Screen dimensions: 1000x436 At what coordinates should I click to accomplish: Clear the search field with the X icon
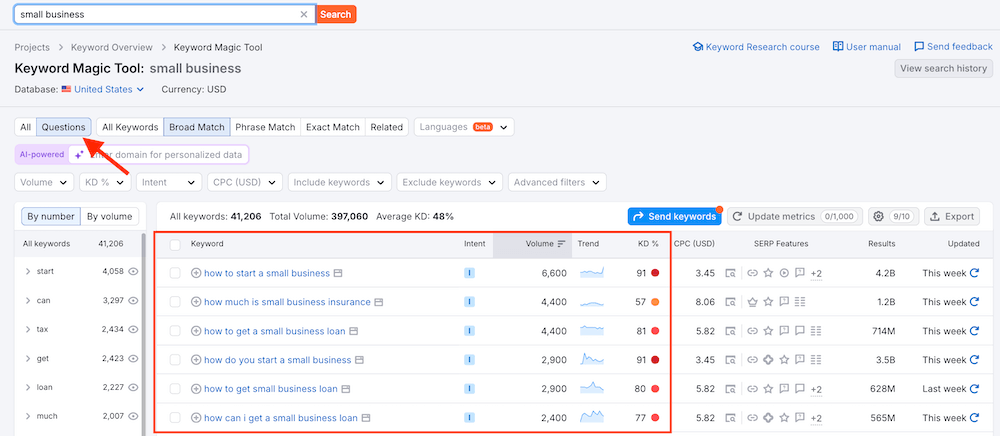(305, 15)
